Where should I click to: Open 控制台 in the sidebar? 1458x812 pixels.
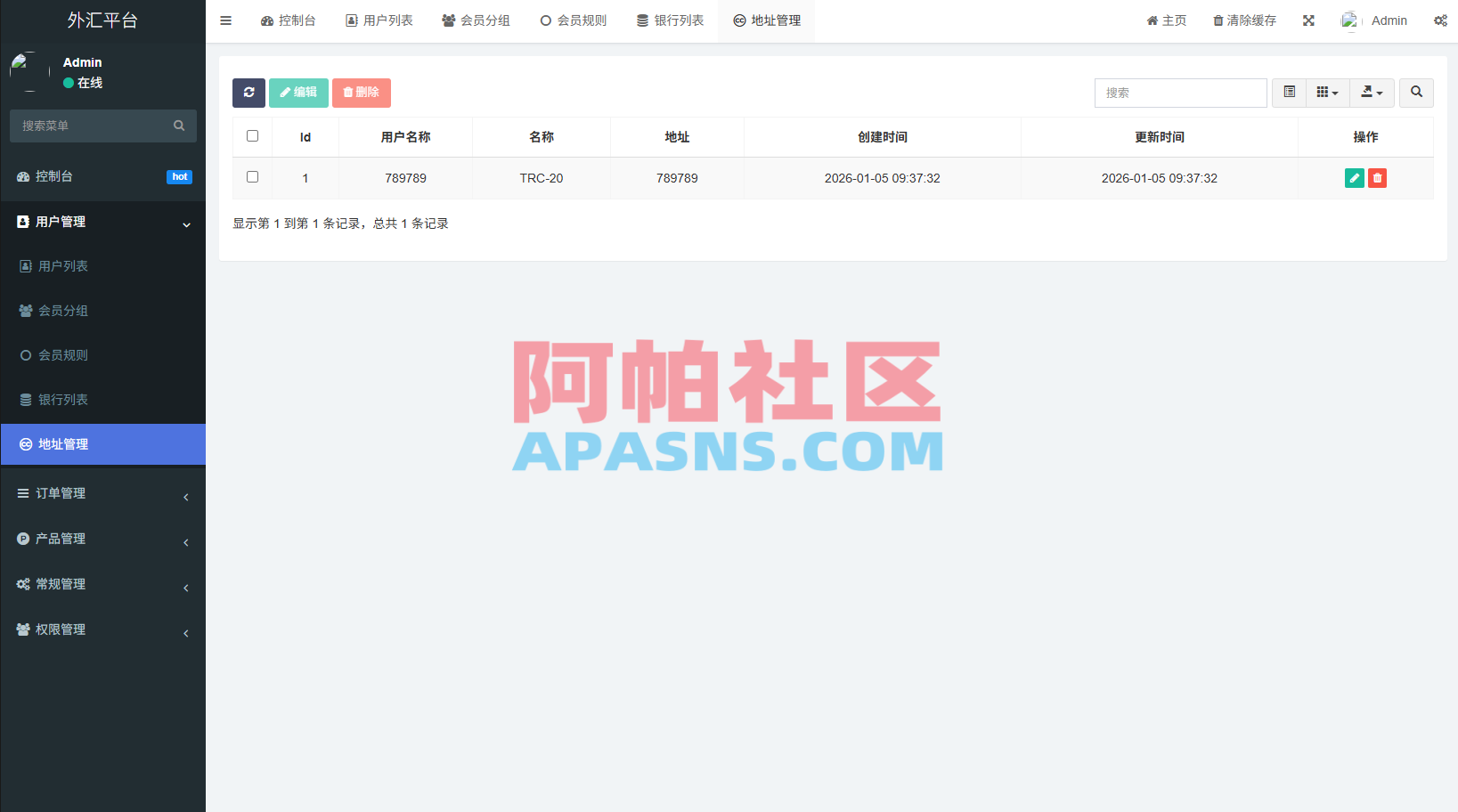[x=103, y=176]
